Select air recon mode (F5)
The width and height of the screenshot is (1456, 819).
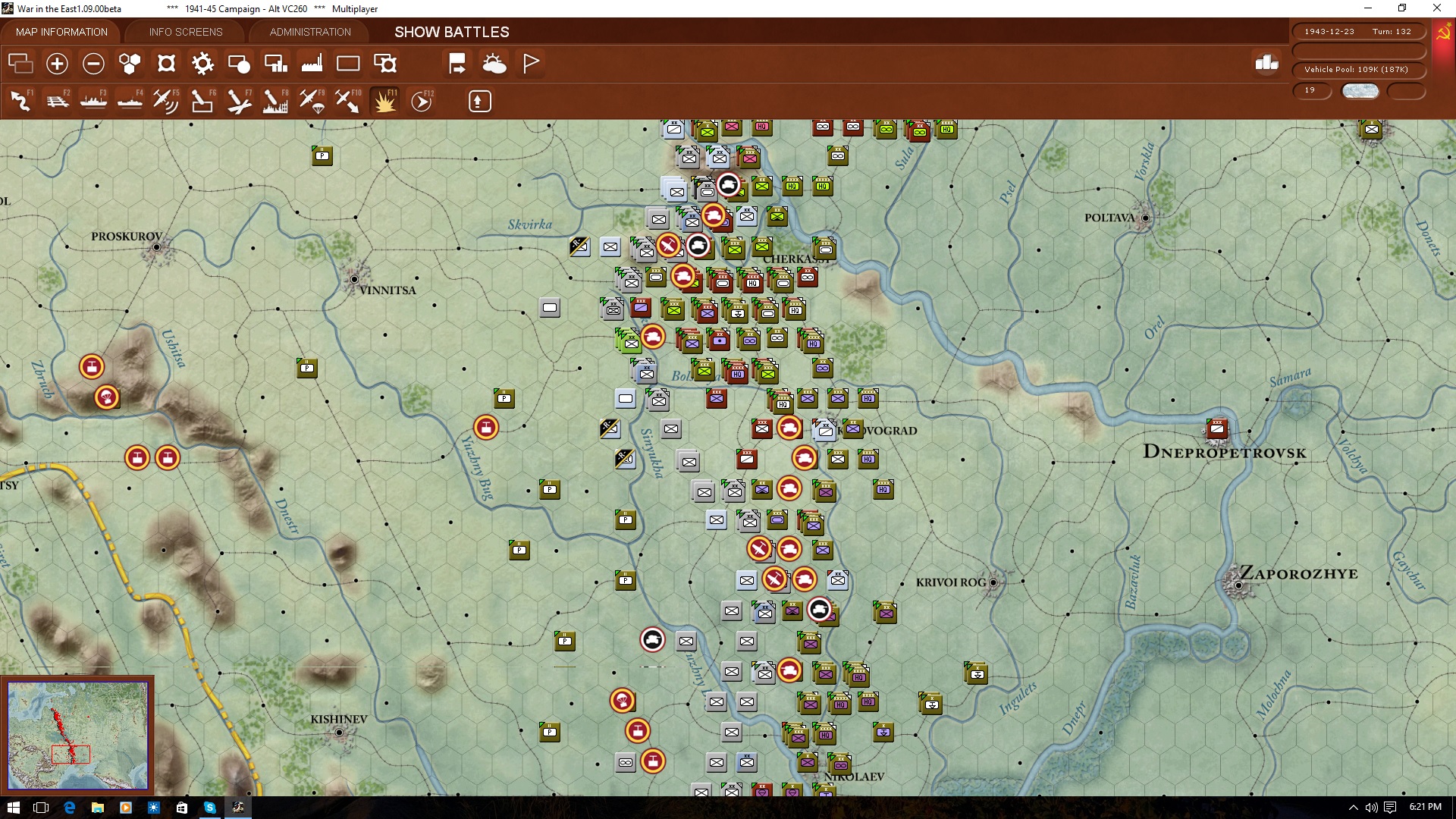[x=165, y=101]
